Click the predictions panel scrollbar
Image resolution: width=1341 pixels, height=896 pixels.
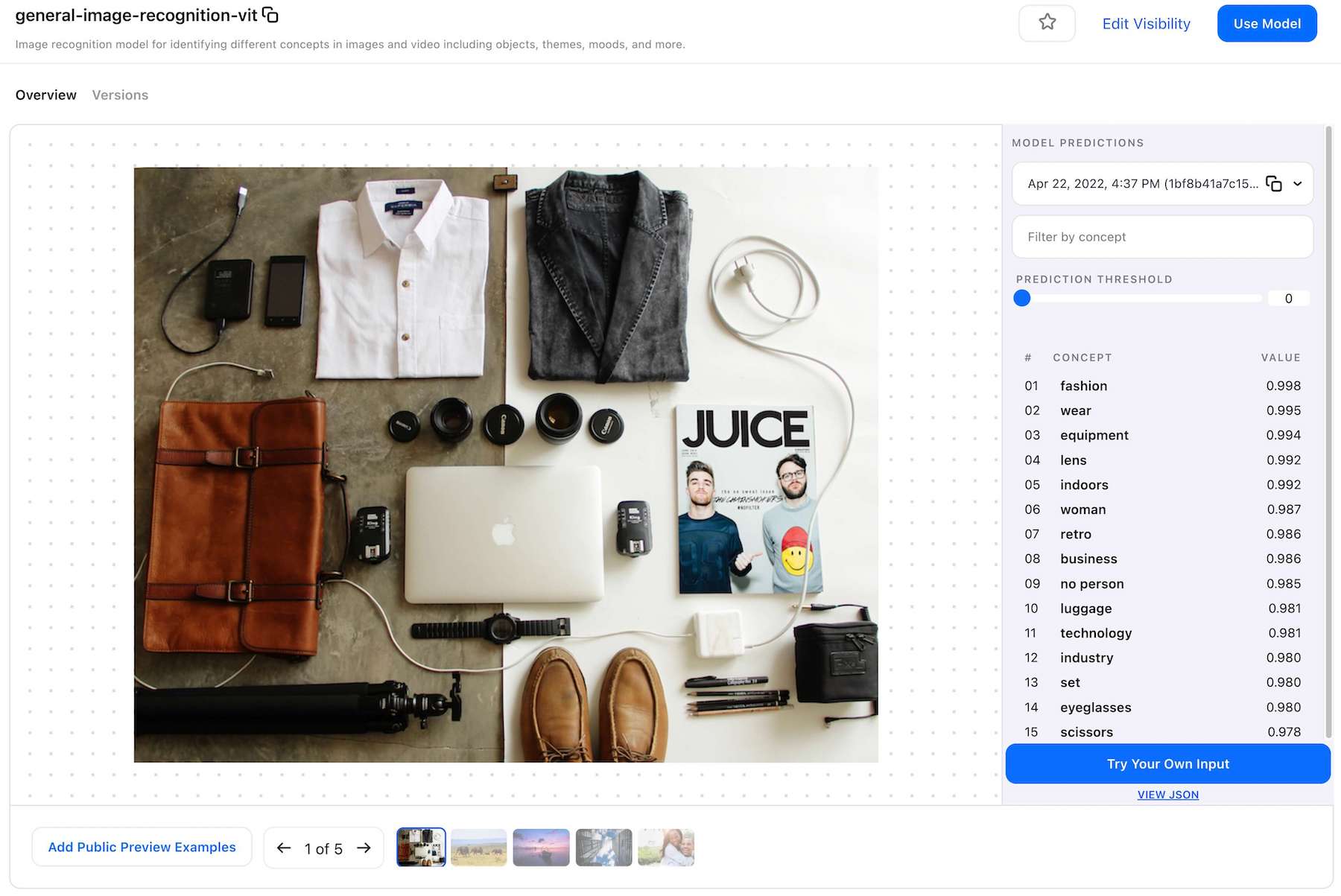pyautogui.click(x=1328, y=432)
